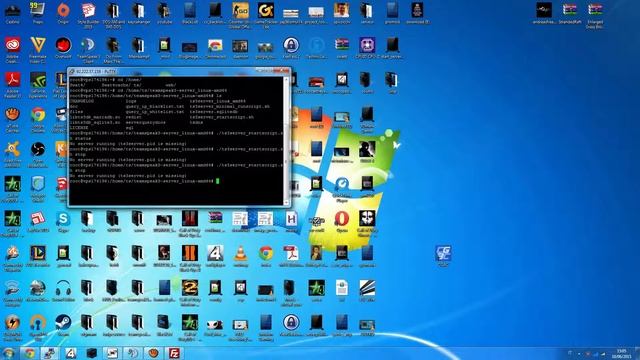This screenshot has height=360, width=640.
Task: Open Adobe Creative Cloud desktop icon
Action: point(12,50)
